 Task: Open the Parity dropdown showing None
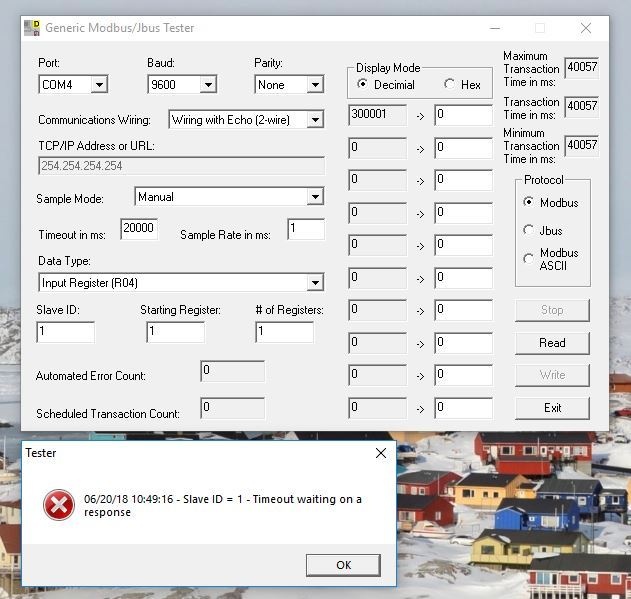point(315,85)
